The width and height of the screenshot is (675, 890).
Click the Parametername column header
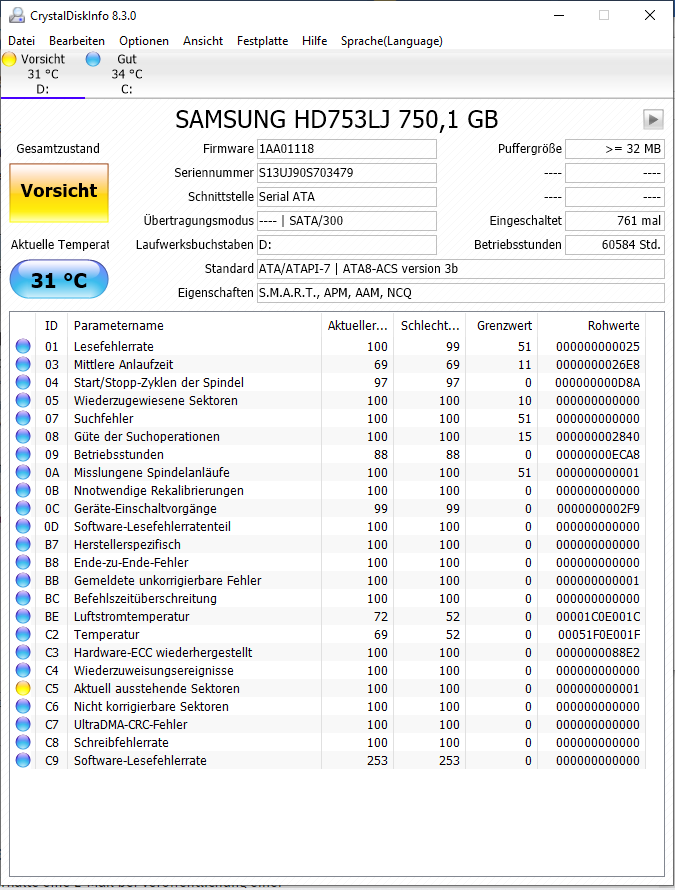(x=194, y=326)
